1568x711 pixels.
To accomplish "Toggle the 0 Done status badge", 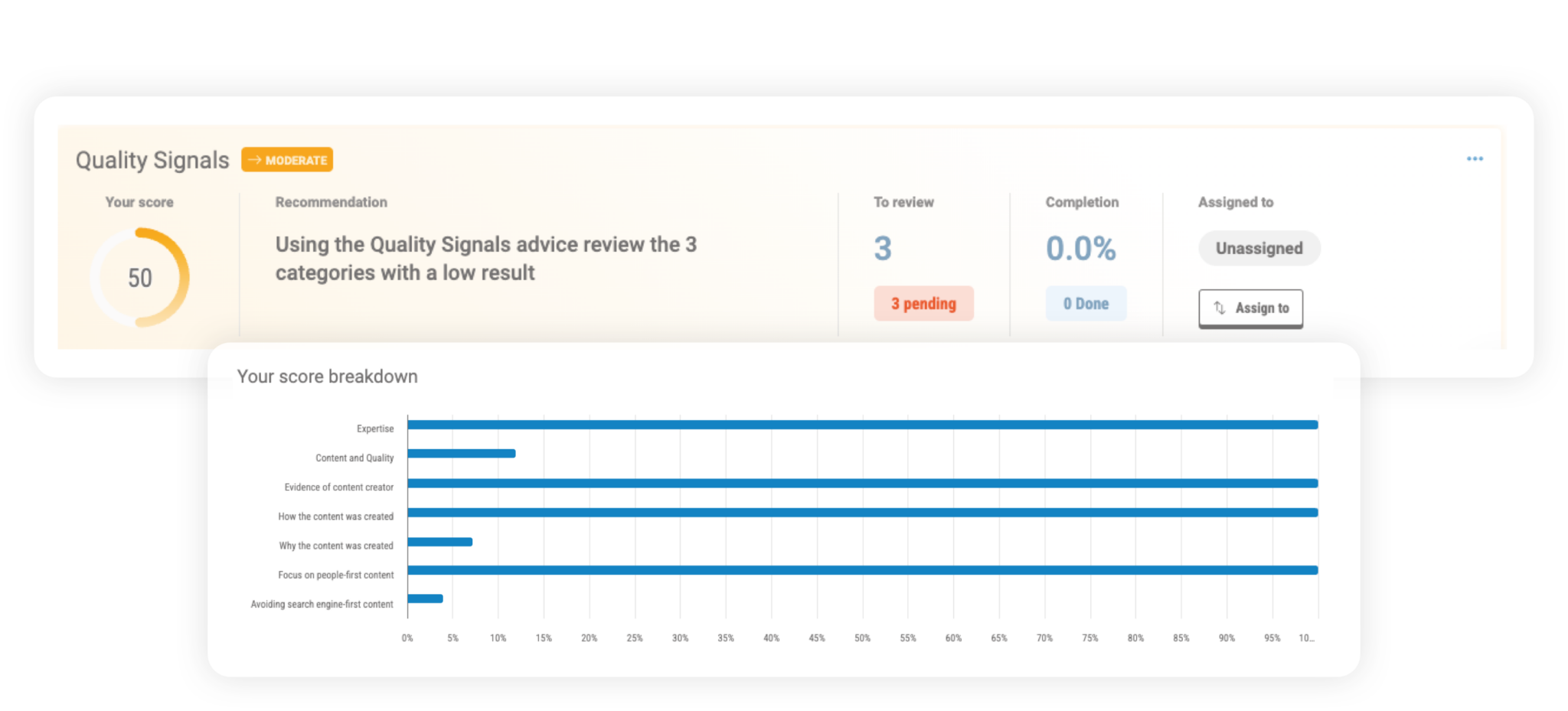I will point(1086,303).
